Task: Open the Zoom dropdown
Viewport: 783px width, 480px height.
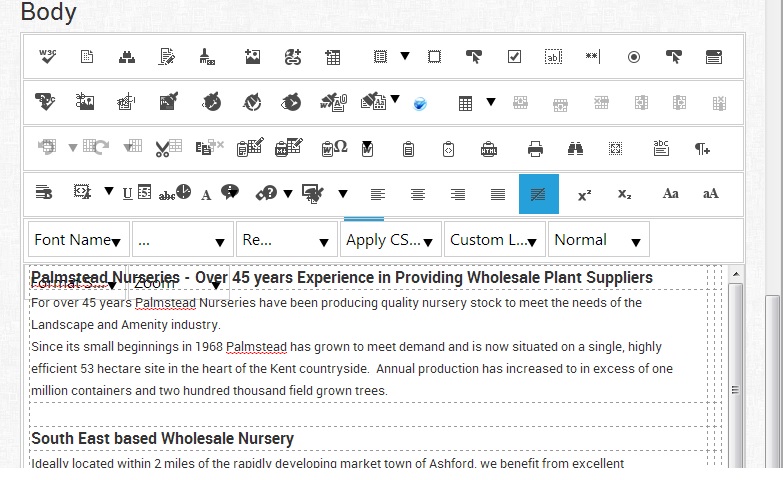Action: click(x=178, y=283)
